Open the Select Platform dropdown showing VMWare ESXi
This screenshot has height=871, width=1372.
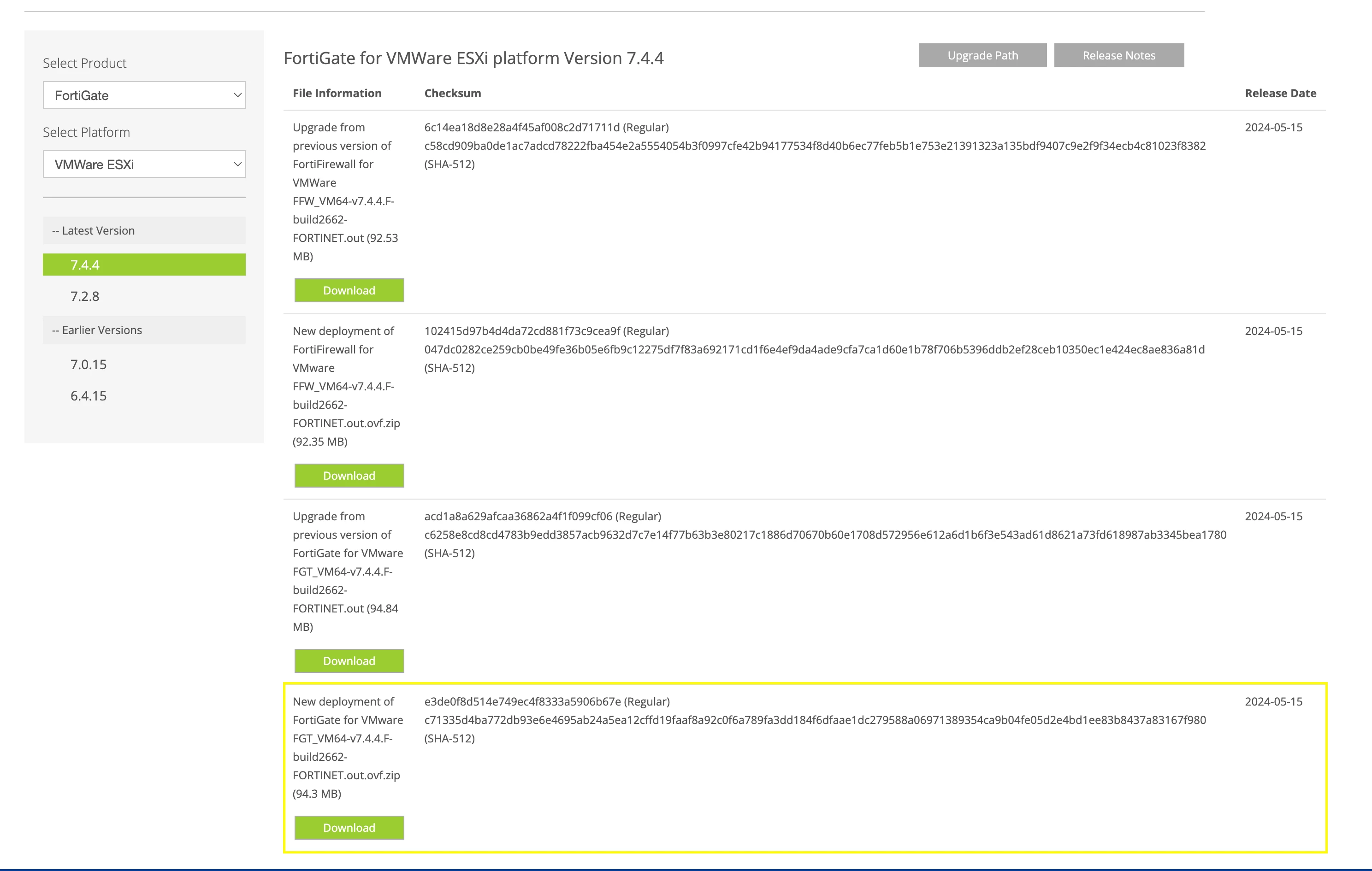pos(144,164)
